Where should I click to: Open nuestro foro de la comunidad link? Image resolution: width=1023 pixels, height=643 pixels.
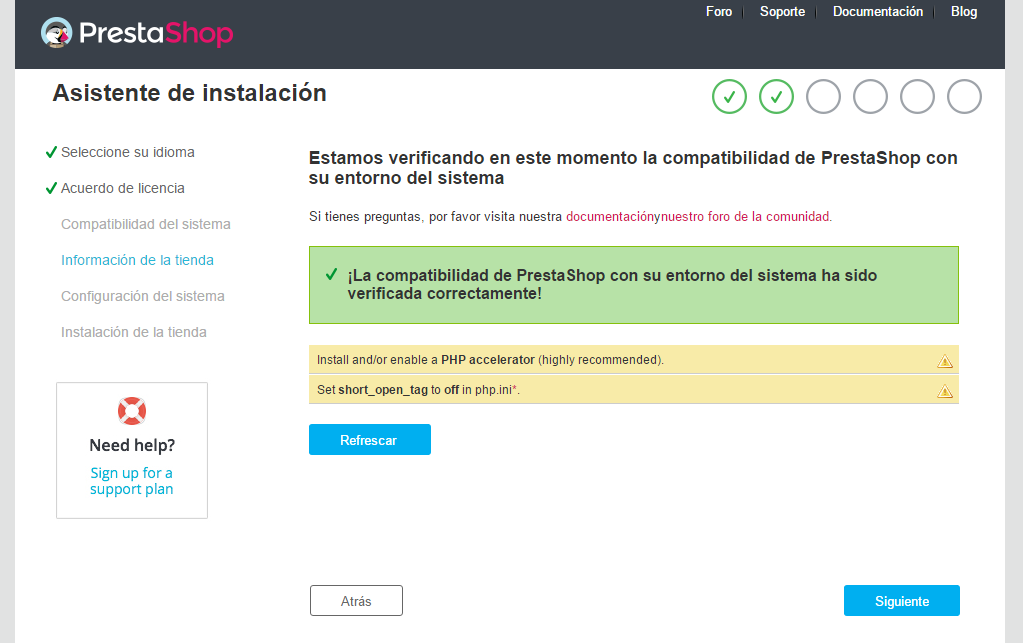click(746, 217)
